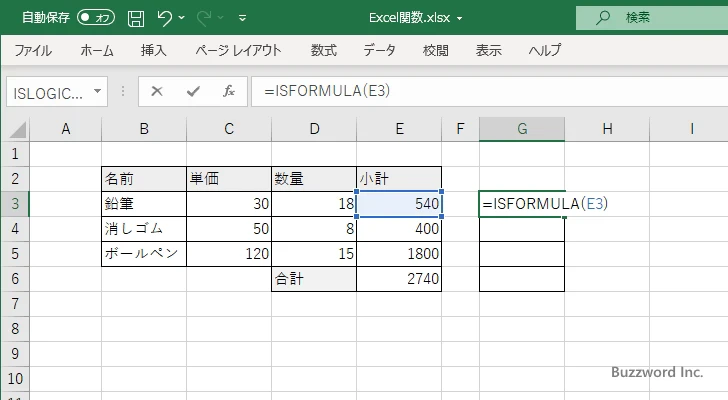Viewport: 728px width, 400px height.
Task: Select row 8 header
Action: tap(15, 329)
